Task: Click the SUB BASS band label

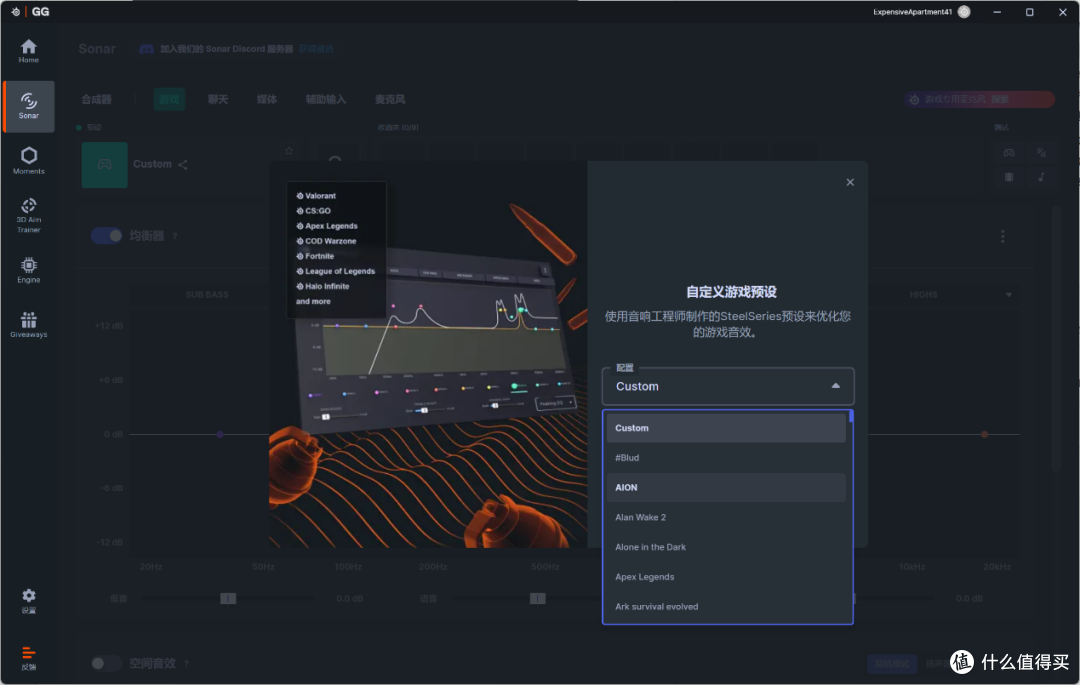Action: click(207, 295)
